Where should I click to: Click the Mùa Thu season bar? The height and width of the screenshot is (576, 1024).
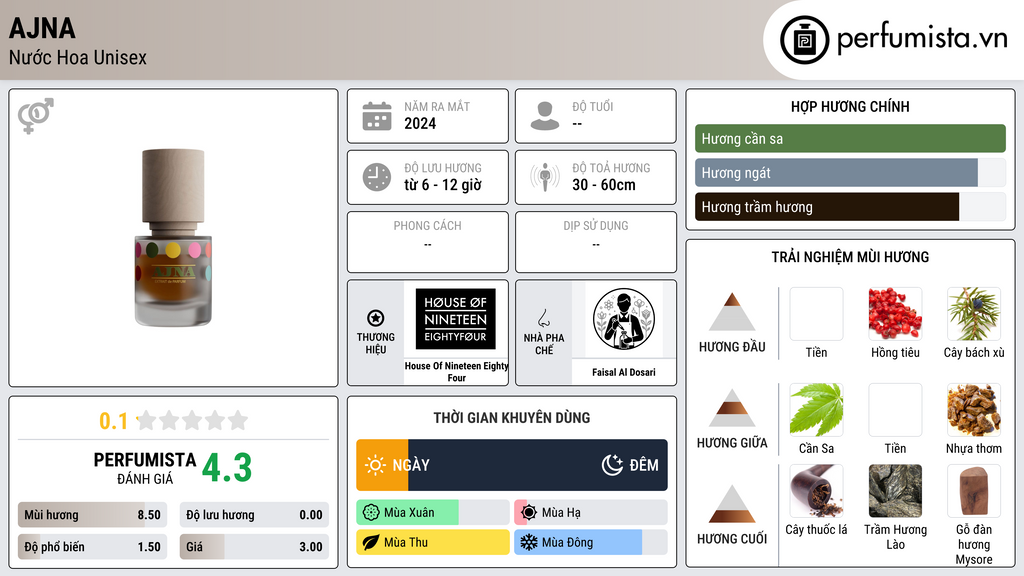point(433,542)
